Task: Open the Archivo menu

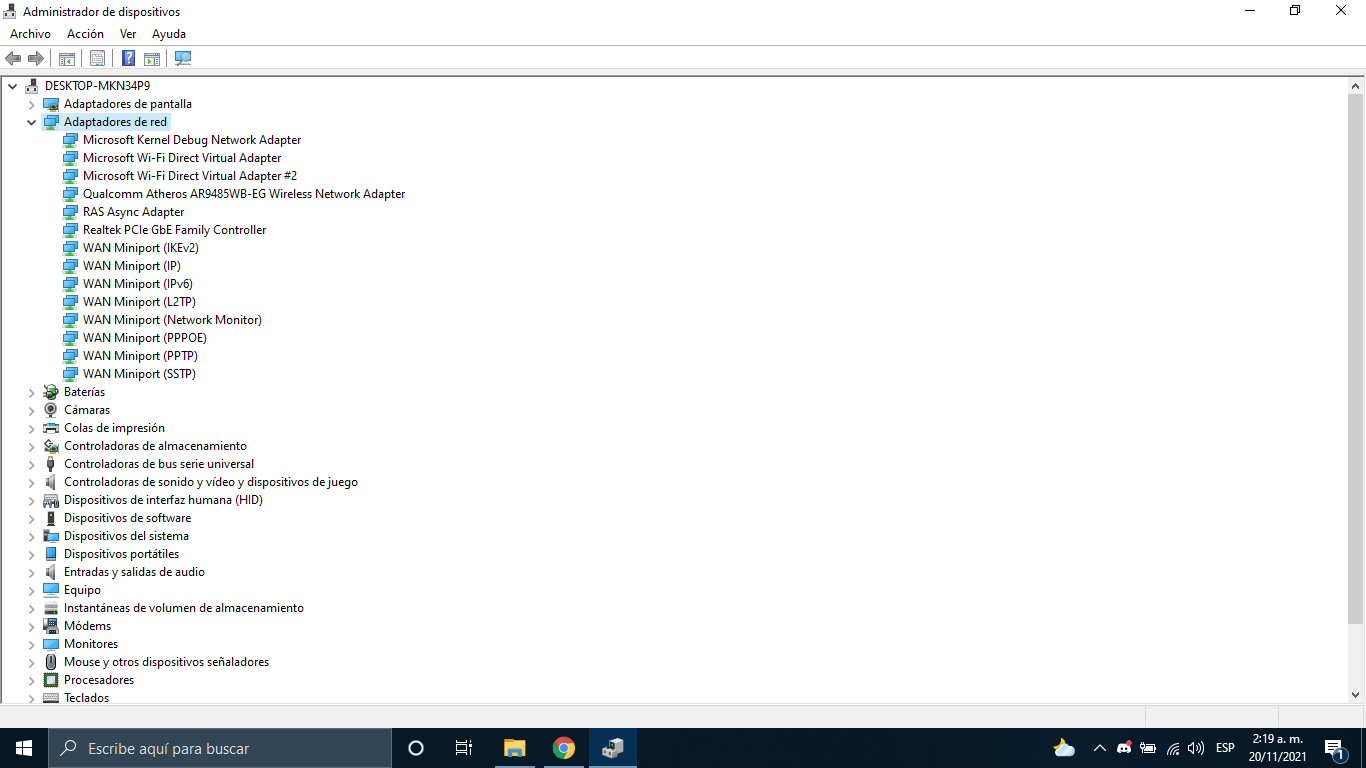Action: click(30, 34)
